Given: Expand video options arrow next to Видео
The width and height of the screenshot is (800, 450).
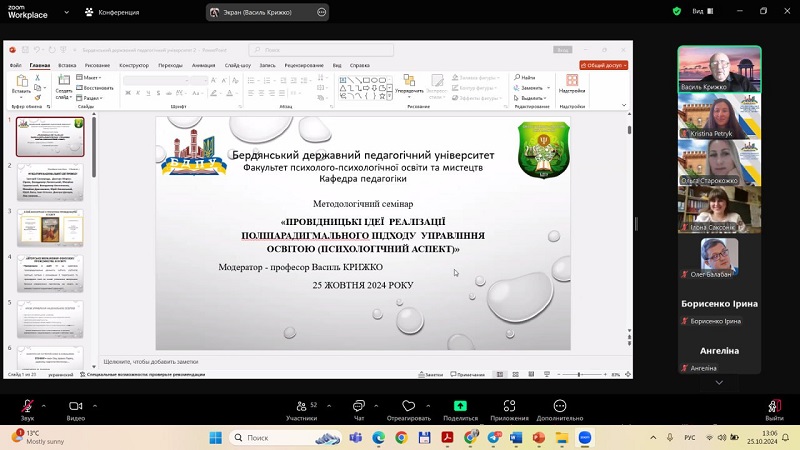Looking at the screenshot, I should tap(95, 406).
